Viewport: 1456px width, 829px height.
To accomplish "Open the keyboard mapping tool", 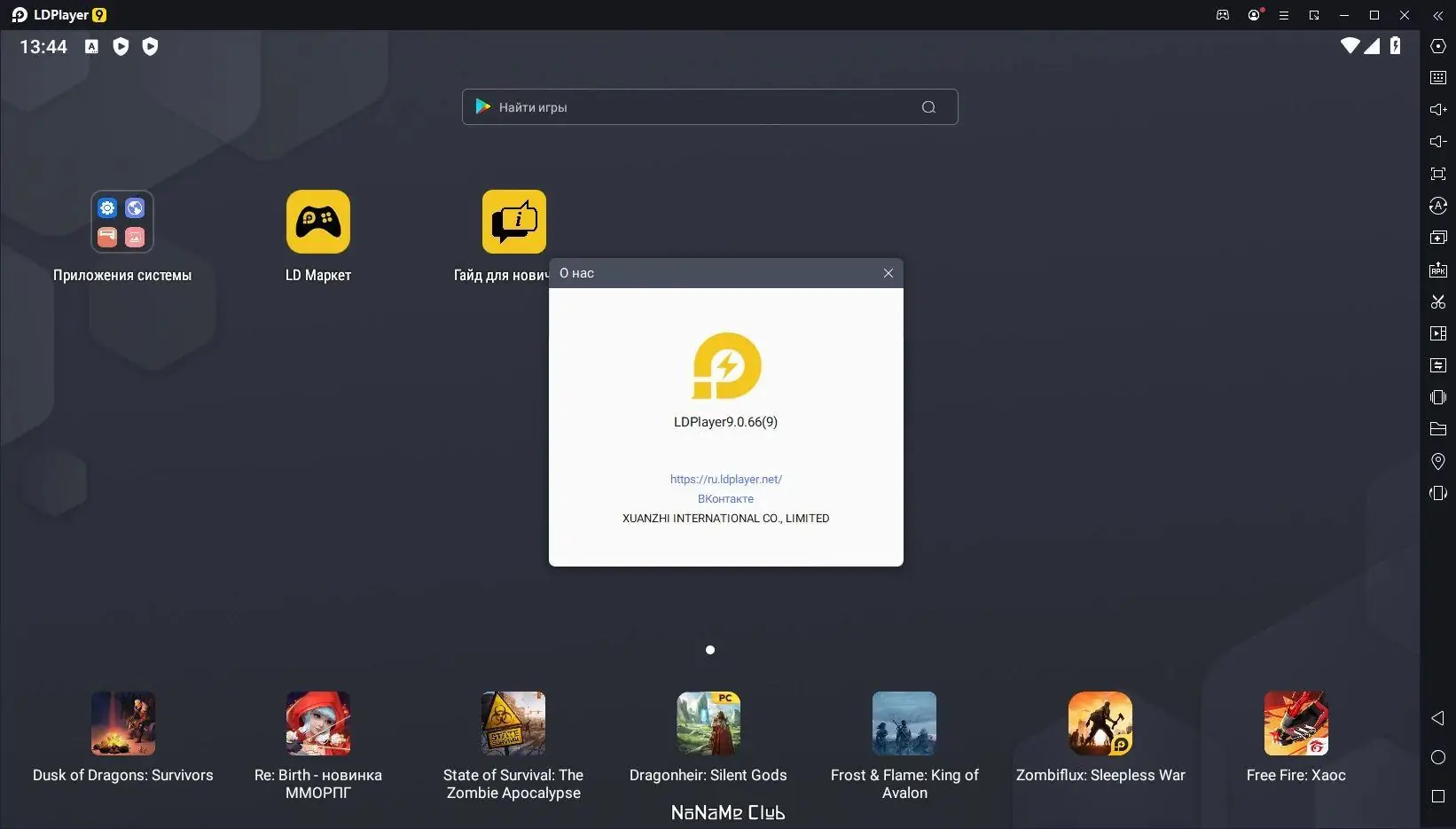I will tap(1438, 78).
